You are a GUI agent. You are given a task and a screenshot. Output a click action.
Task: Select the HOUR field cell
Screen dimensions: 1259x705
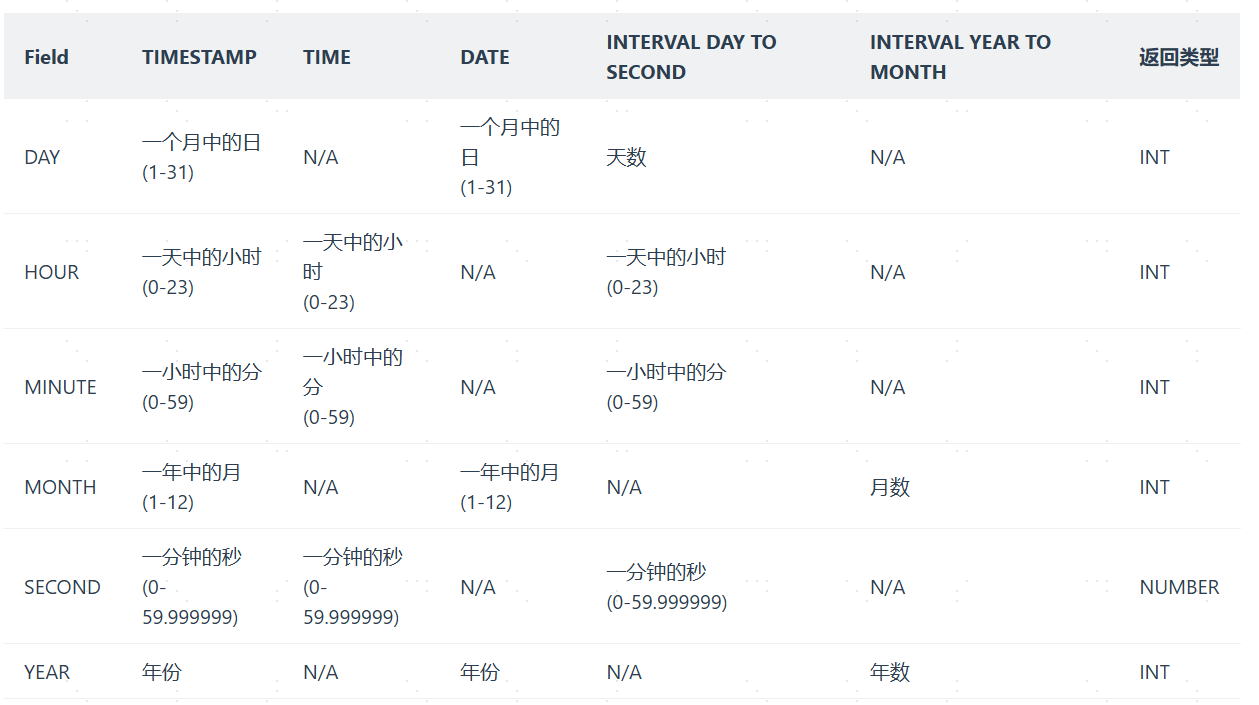(51, 272)
